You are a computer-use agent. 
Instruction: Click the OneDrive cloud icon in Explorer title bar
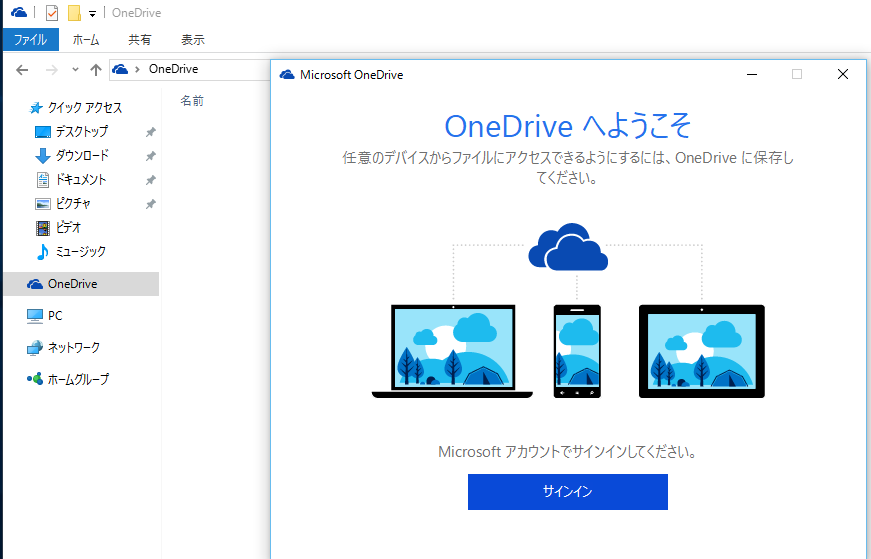[x=19, y=12]
